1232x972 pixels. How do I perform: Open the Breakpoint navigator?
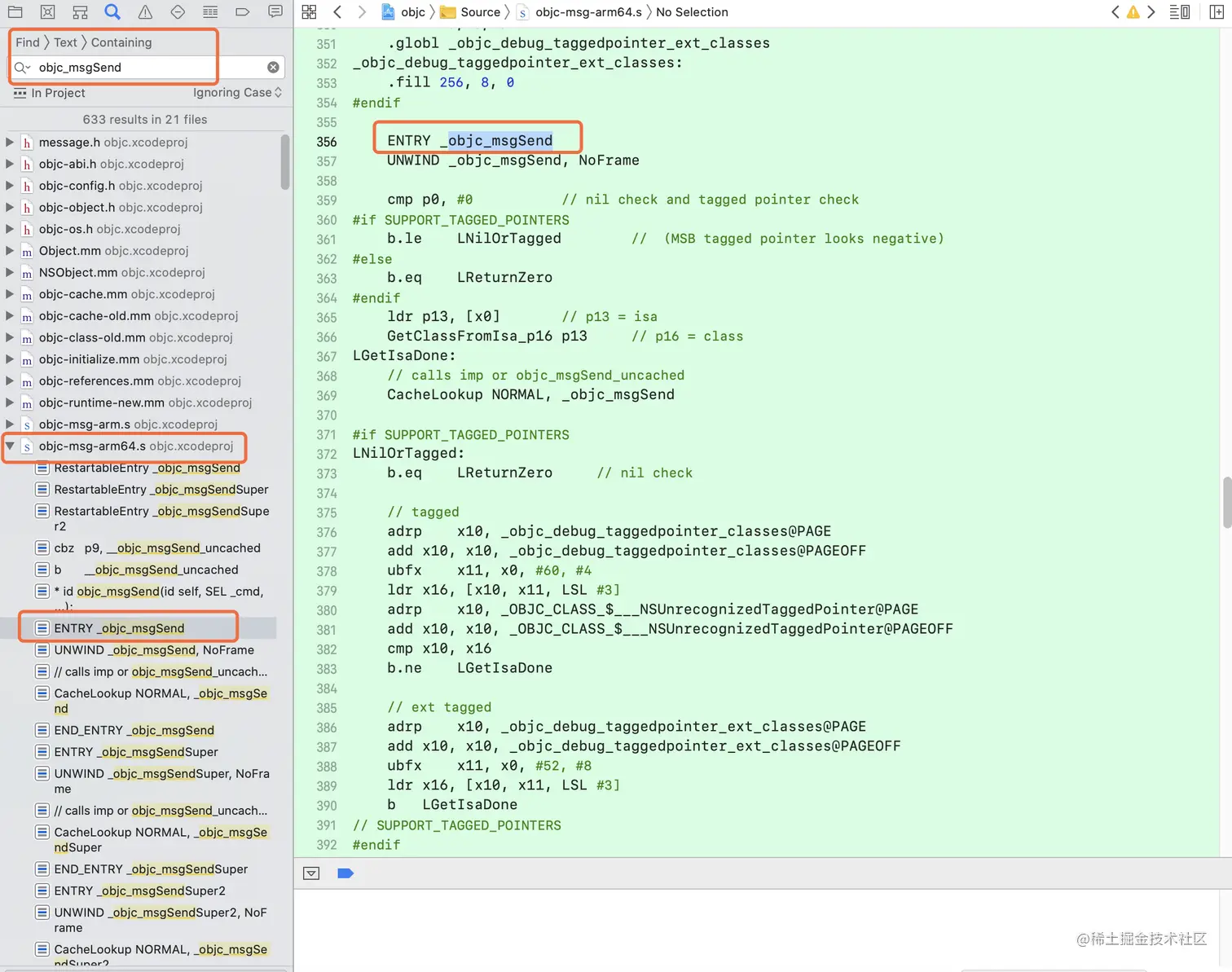pos(243,12)
